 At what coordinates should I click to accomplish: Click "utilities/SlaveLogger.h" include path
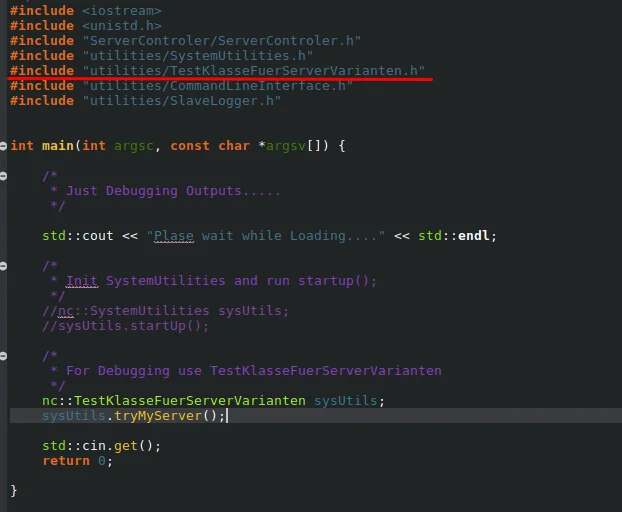tap(182, 101)
